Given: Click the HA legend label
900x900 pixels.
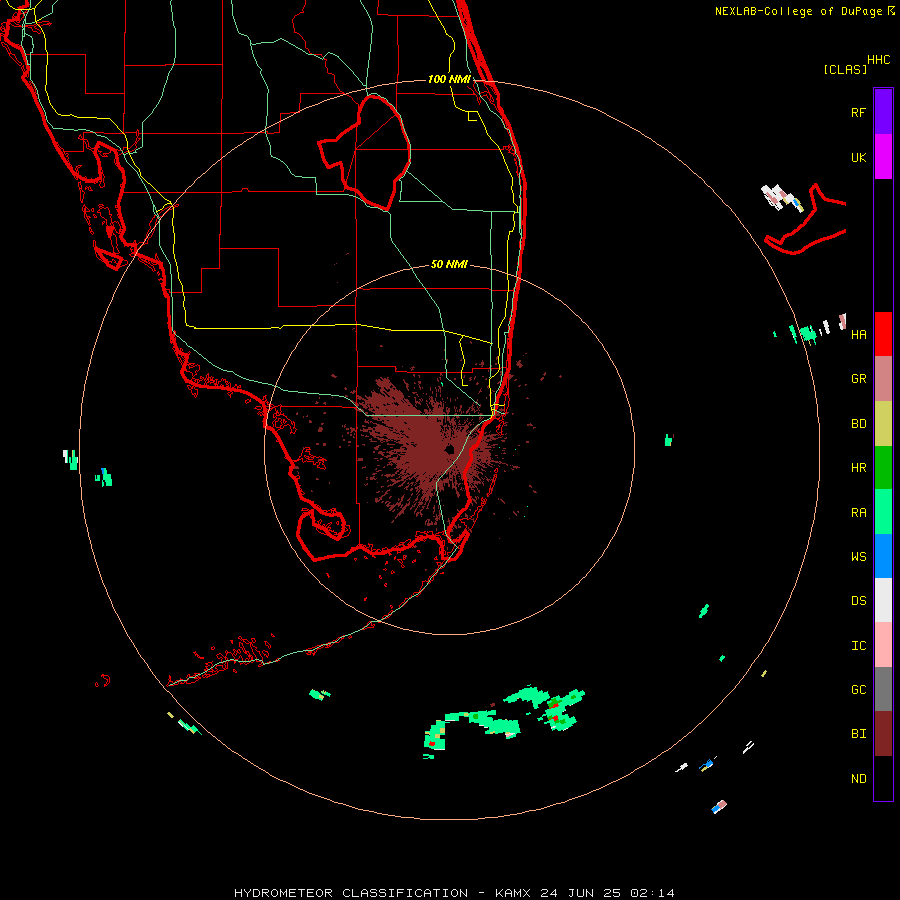Looking at the screenshot, I should pyautogui.click(x=858, y=334).
